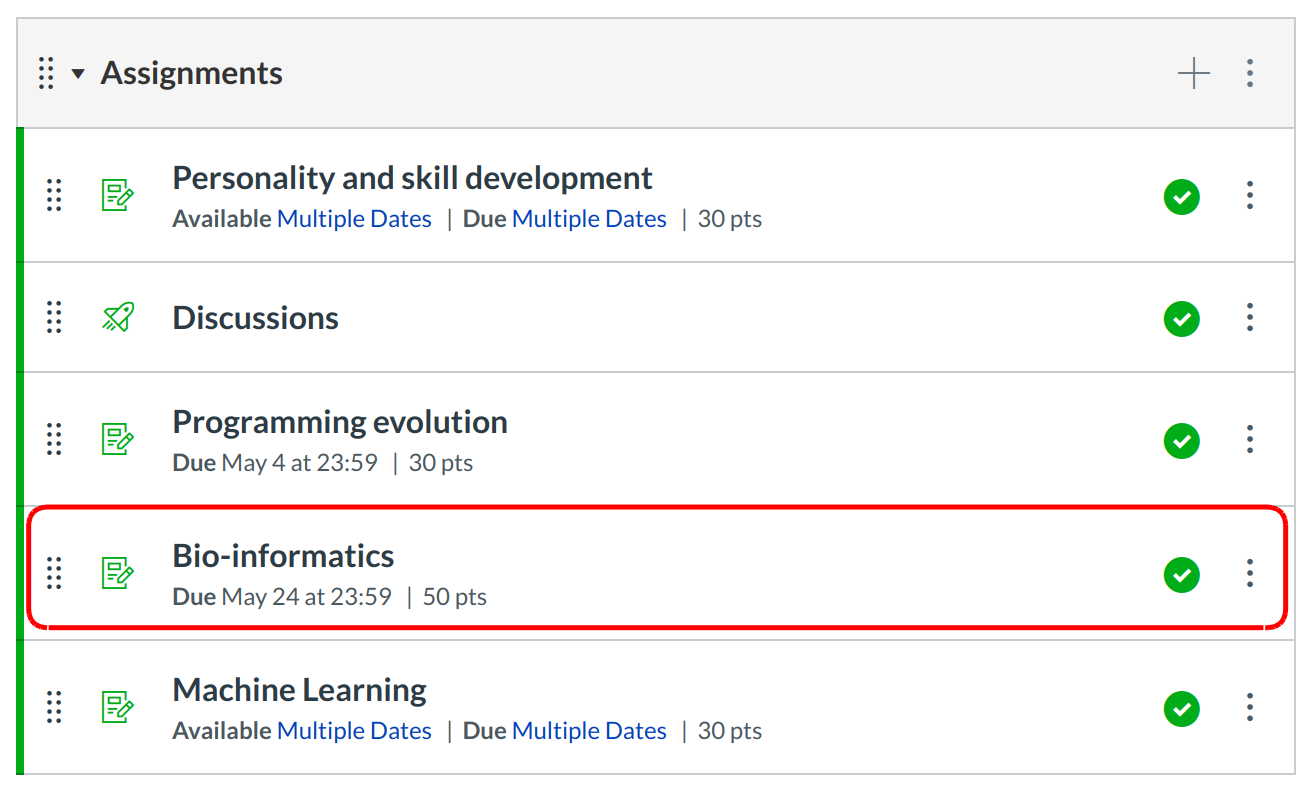1314x790 pixels.
Task: Open the Programming evolution options menu
Action: click(x=1249, y=439)
